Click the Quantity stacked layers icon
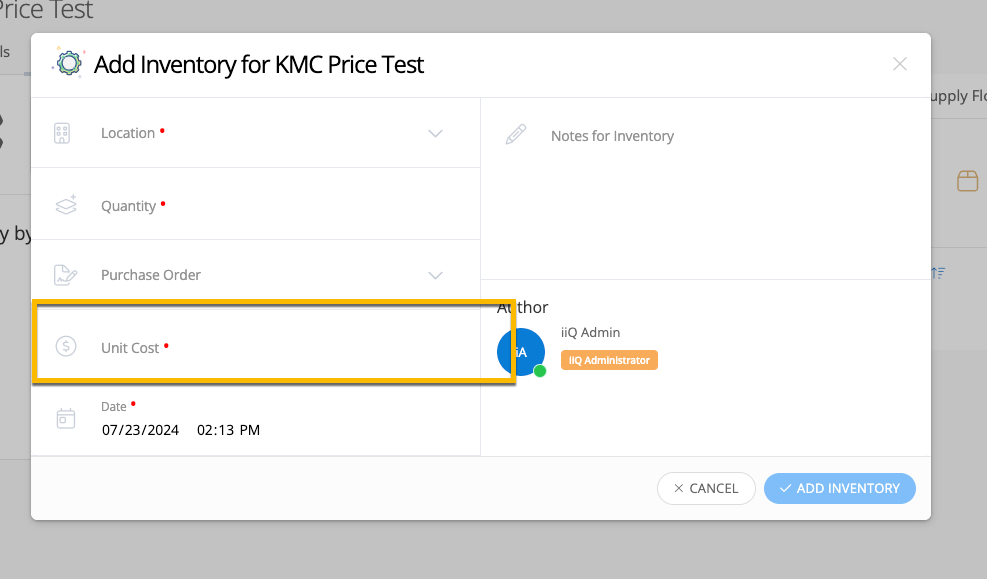The height and width of the screenshot is (579, 987). coord(66,205)
